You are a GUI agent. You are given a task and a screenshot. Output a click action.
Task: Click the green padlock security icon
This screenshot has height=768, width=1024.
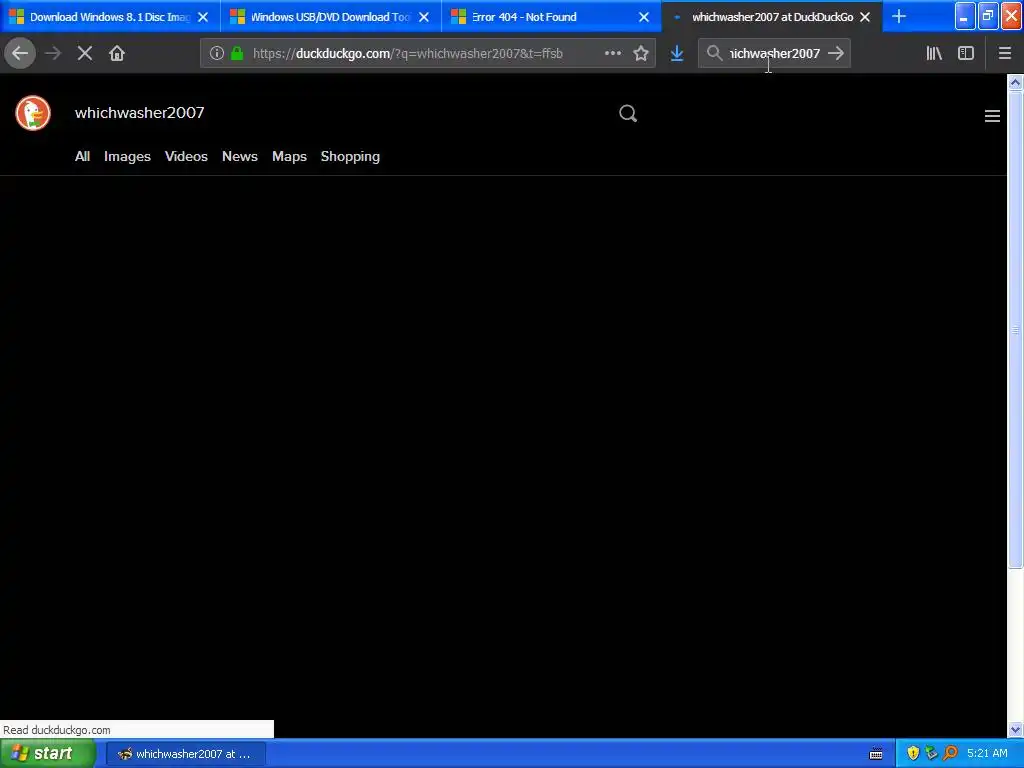[x=237, y=54]
